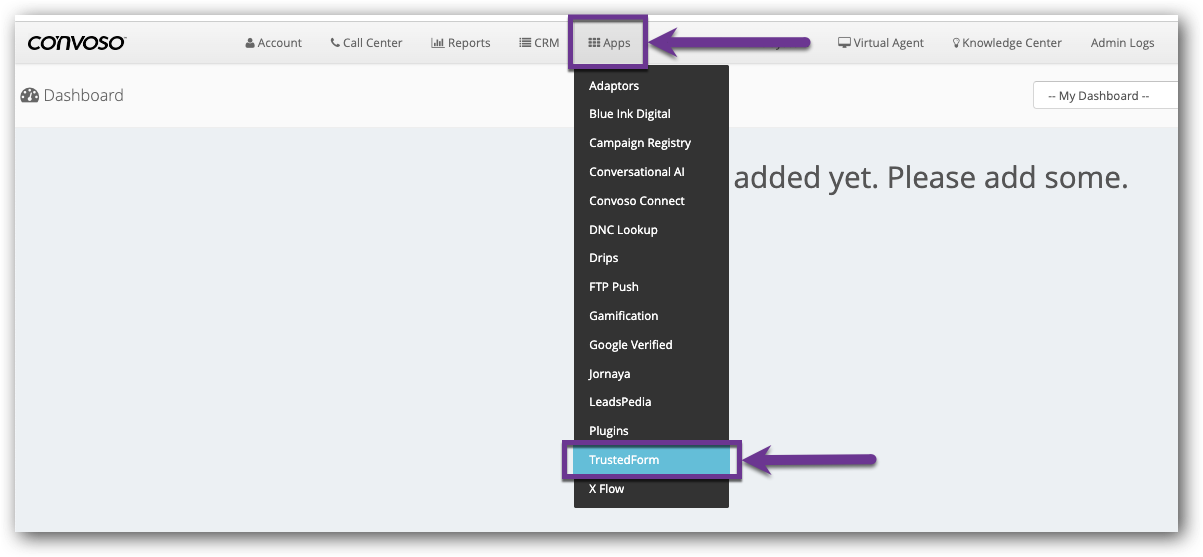Click the Convoso logo
Image resolution: width=1203 pixels, height=557 pixels.
[77, 43]
